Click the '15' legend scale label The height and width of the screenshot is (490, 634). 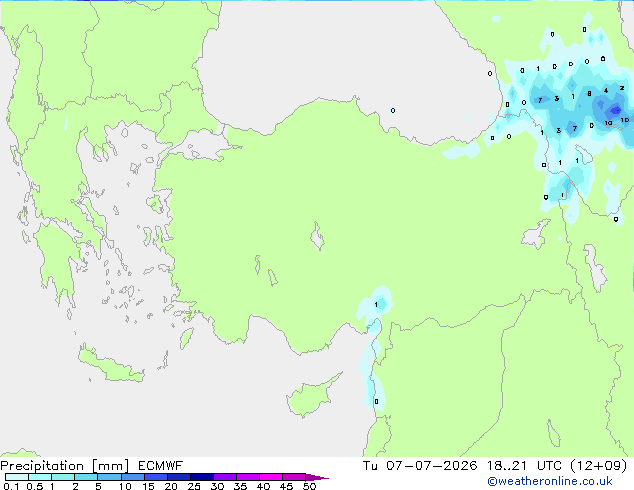coord(148,486)
